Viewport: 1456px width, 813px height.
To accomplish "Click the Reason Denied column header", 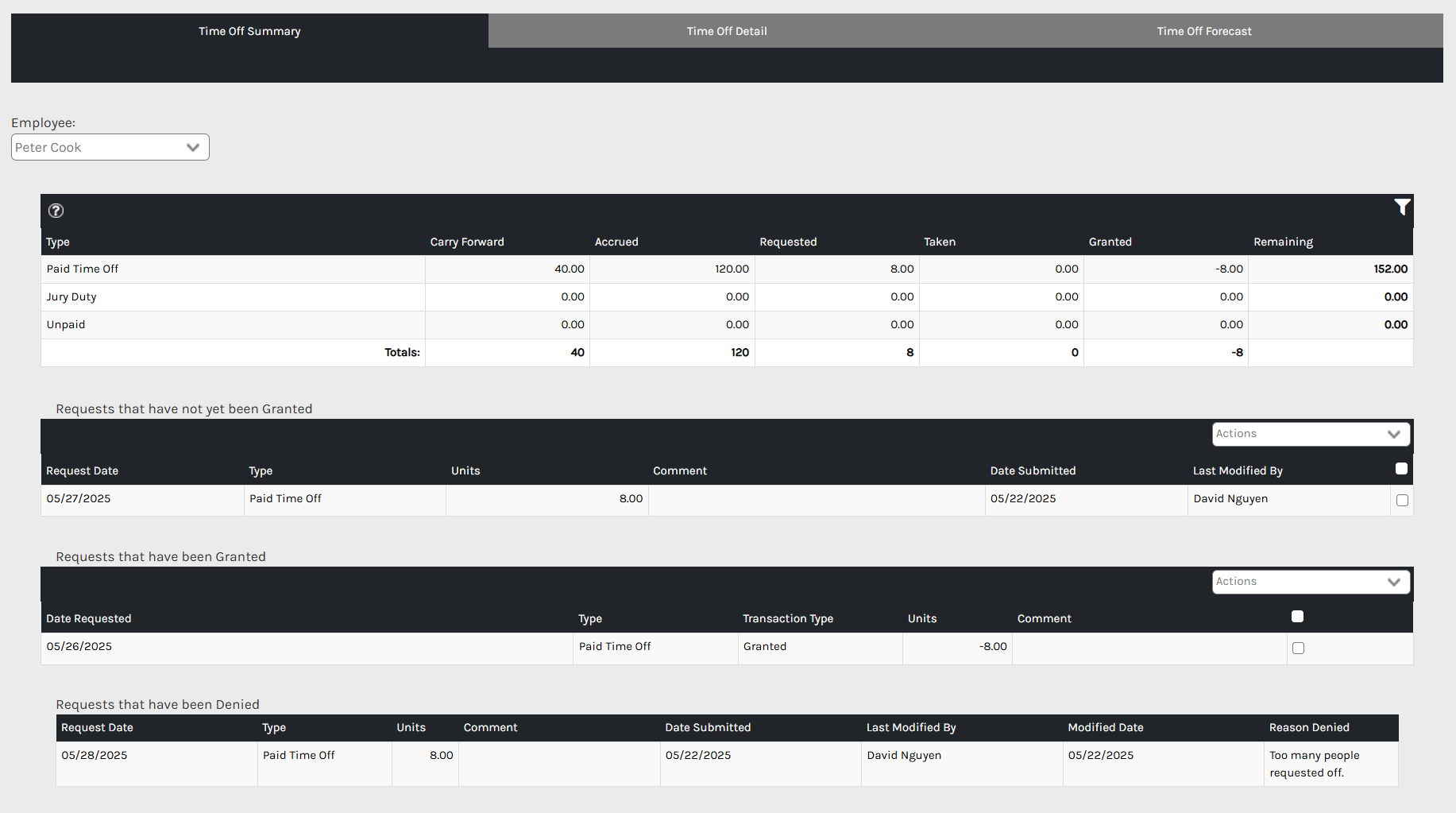I will (1309, 727).
